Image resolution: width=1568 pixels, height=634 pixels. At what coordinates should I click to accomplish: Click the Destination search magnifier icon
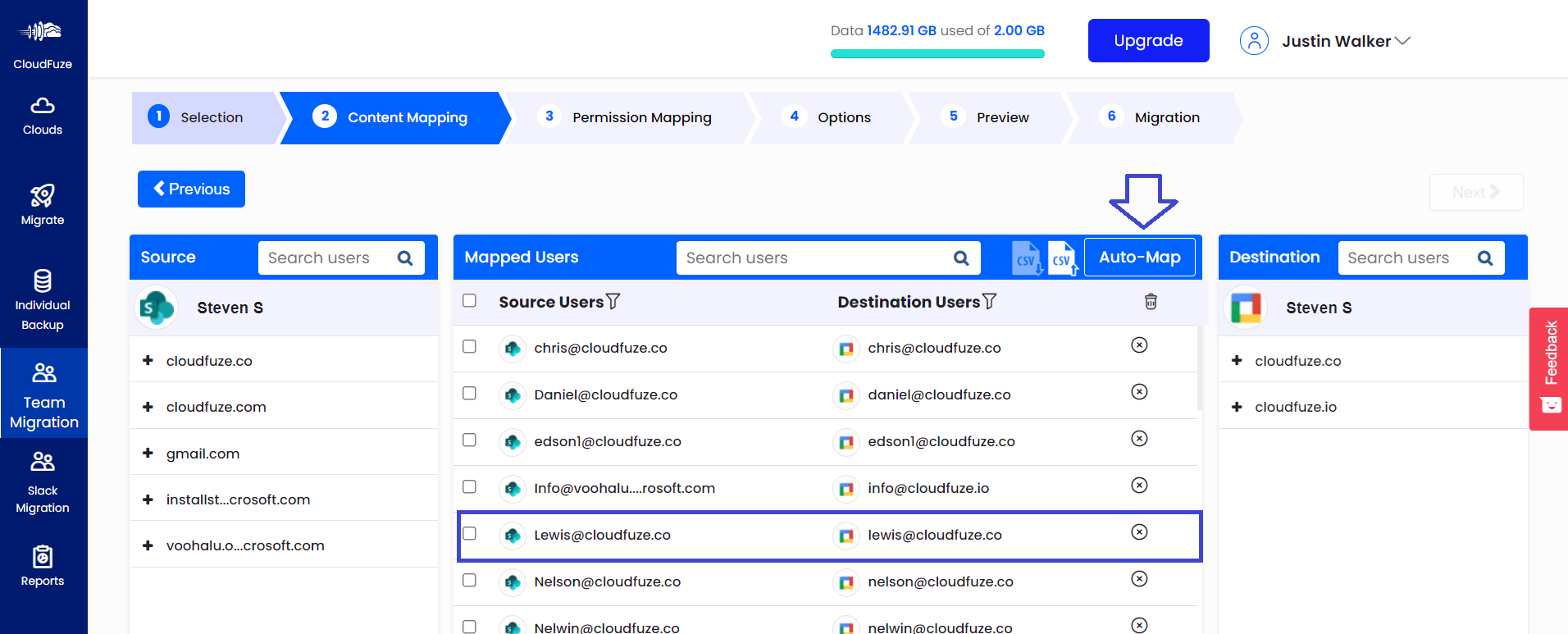click(1485, 258)
